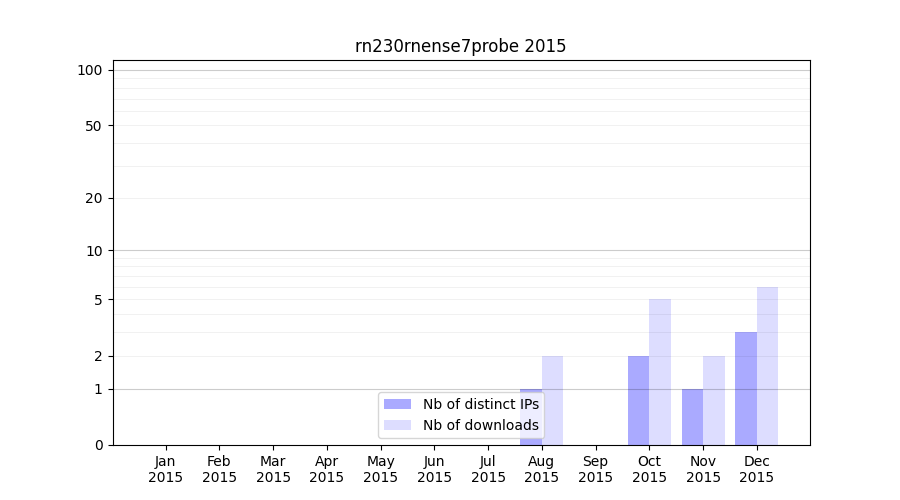Pick the Nov 2015 downloads bar
The width and height of the screenshot is (900, 500).
pos(714,400)
